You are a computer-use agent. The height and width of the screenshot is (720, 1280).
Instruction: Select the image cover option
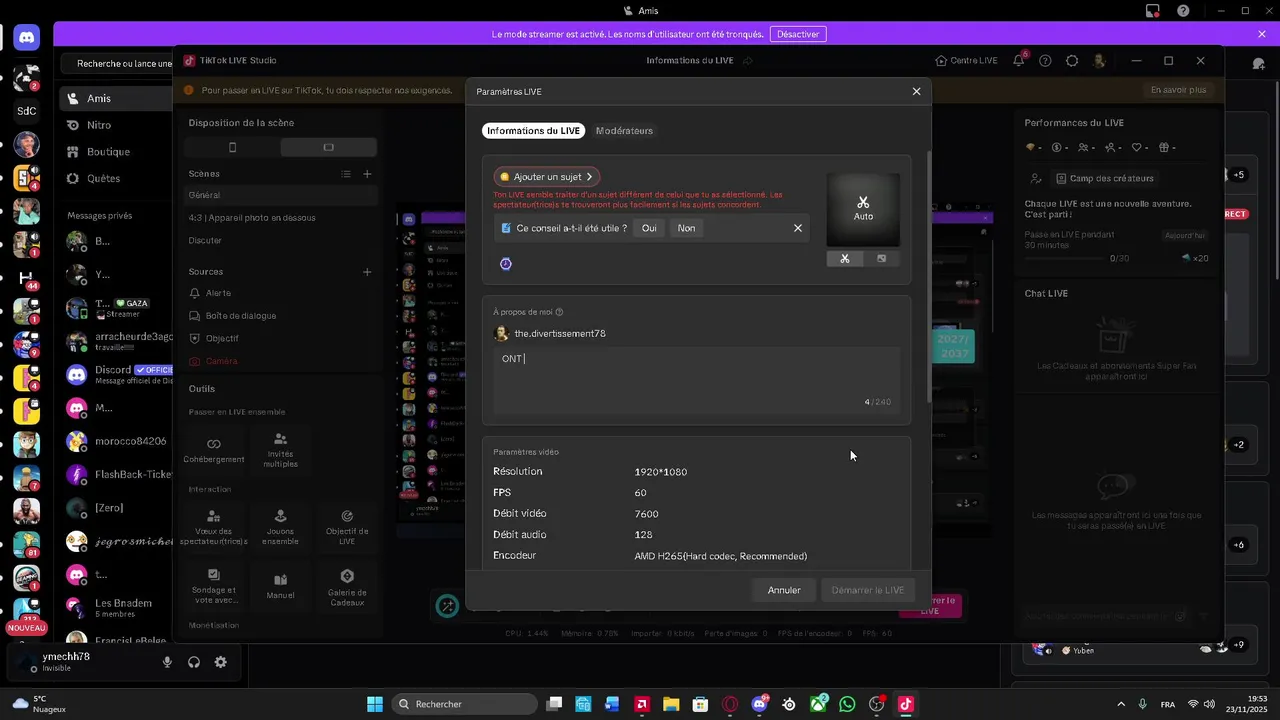coord(881,259)
